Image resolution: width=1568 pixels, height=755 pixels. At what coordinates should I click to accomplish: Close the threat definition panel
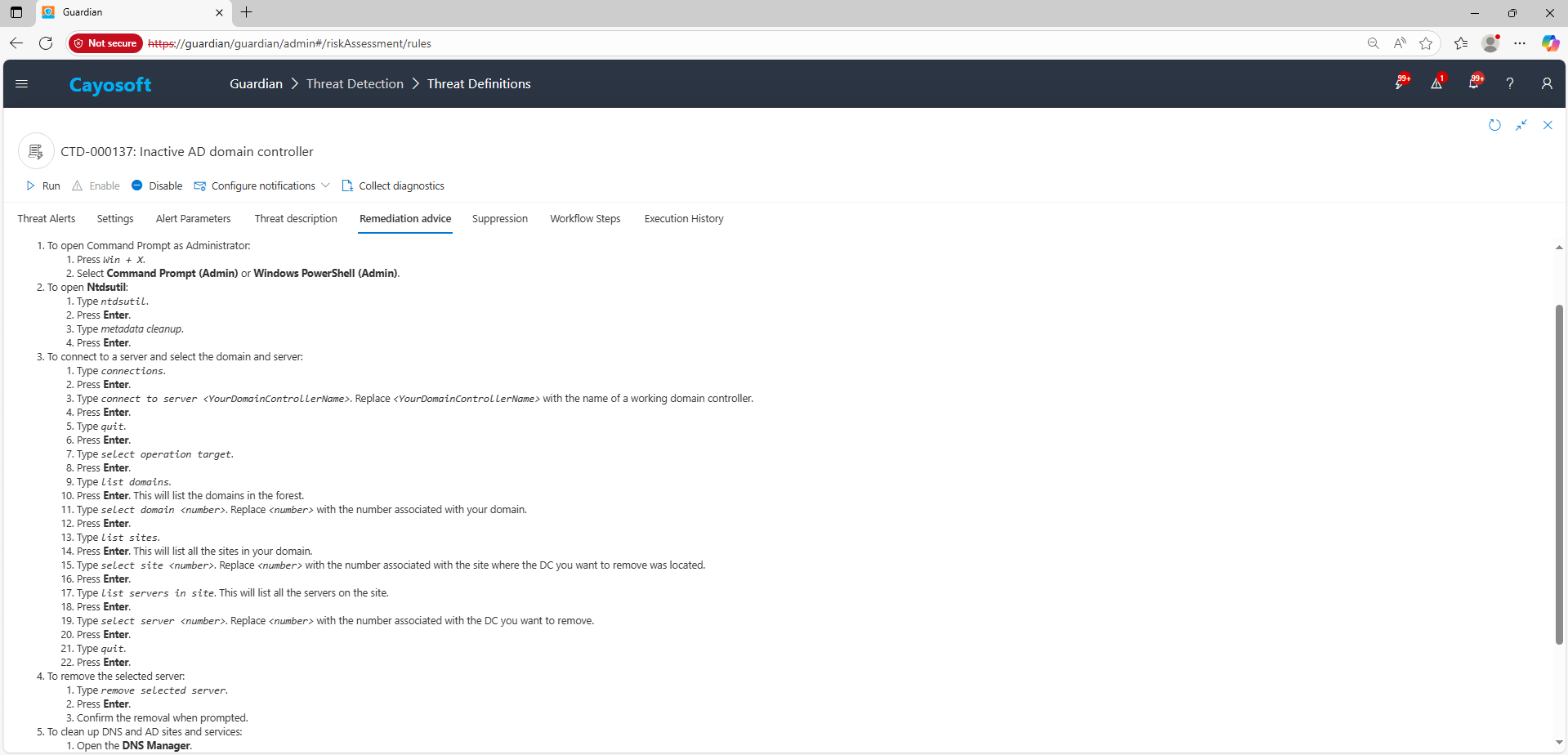1548,125
